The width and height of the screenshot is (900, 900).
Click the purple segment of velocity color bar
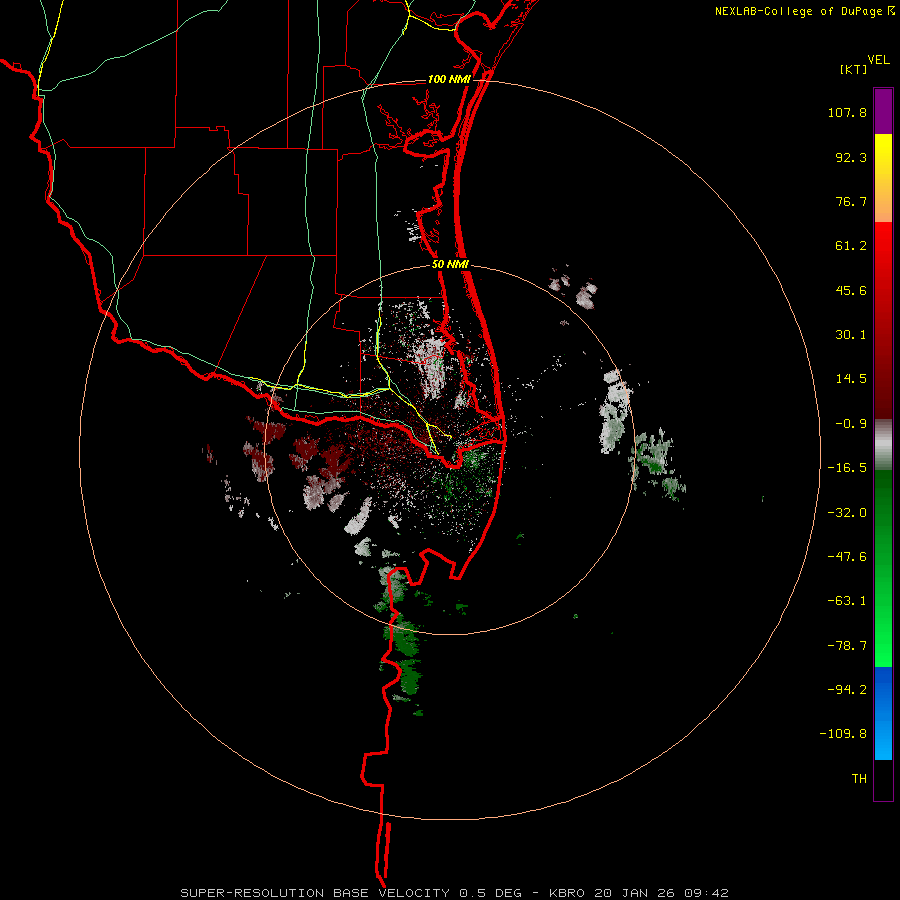point(883,111)
